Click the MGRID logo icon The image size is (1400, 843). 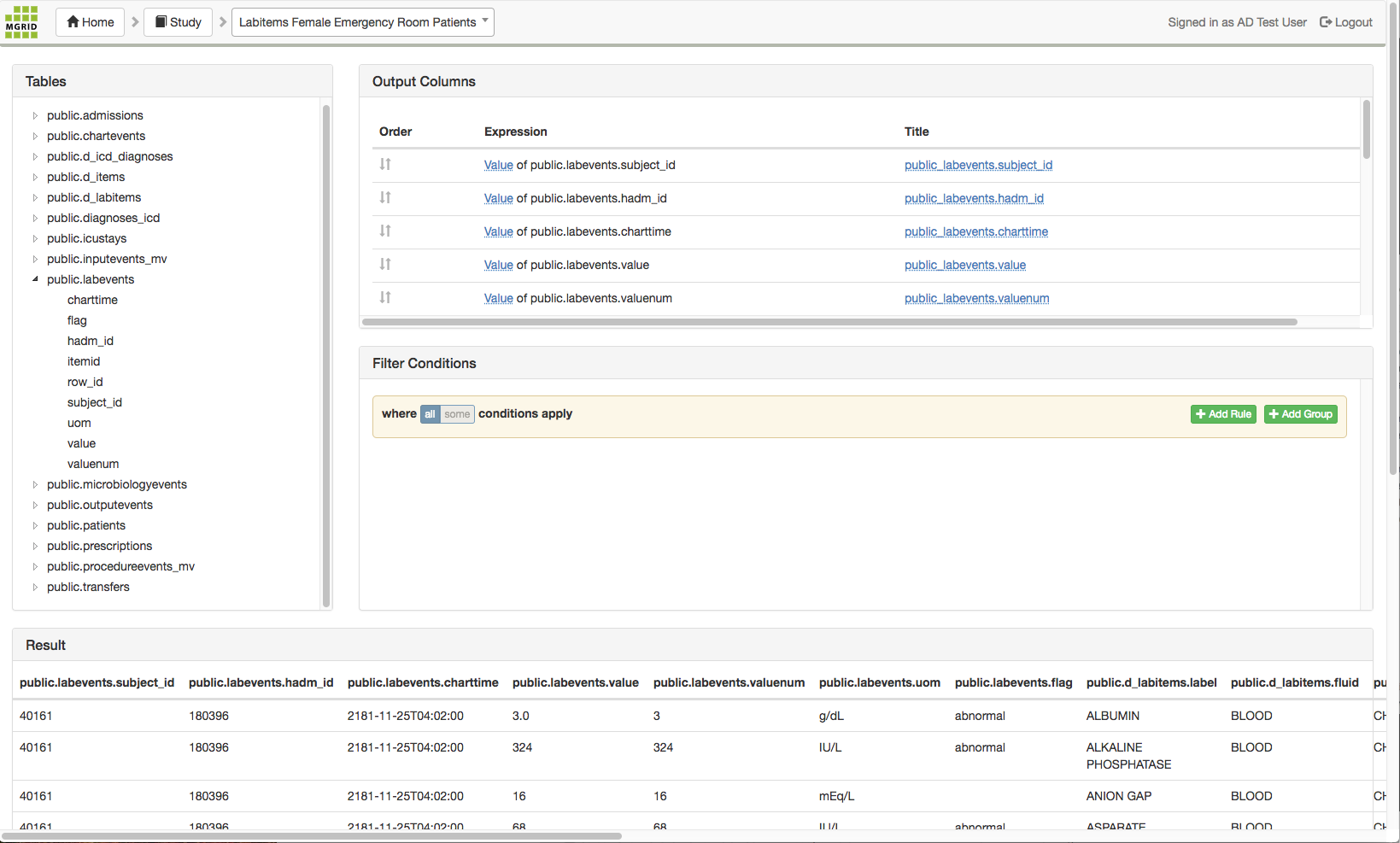(21, 22)
